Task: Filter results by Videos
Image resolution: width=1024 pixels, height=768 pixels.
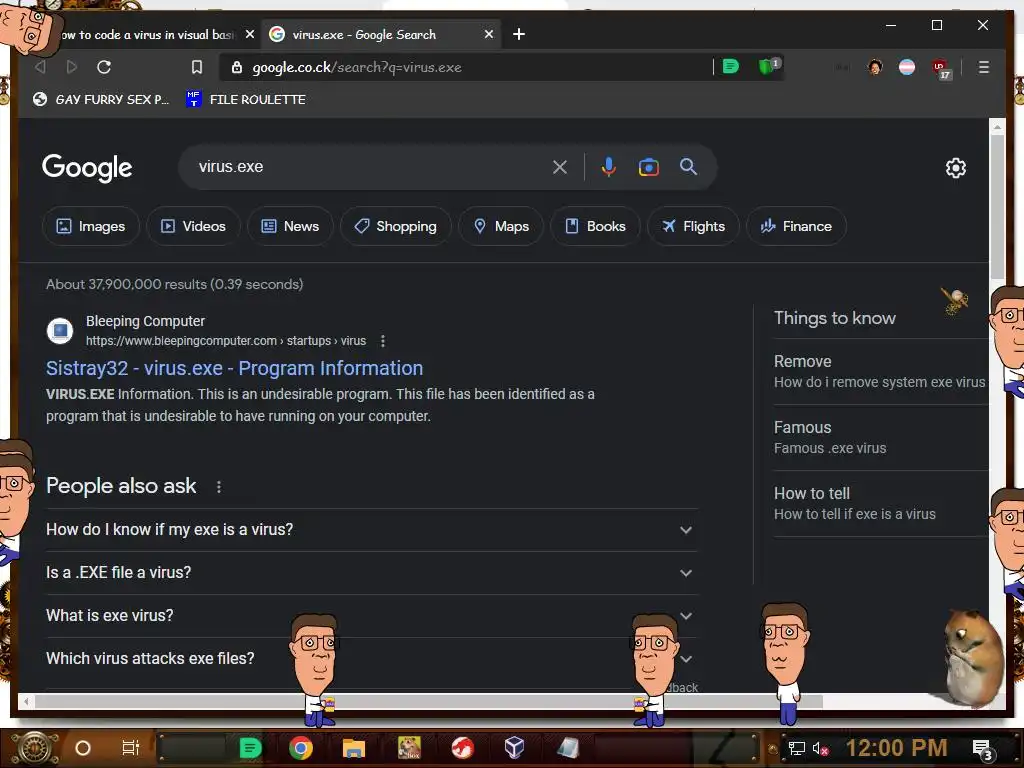Action: point(193,226)
